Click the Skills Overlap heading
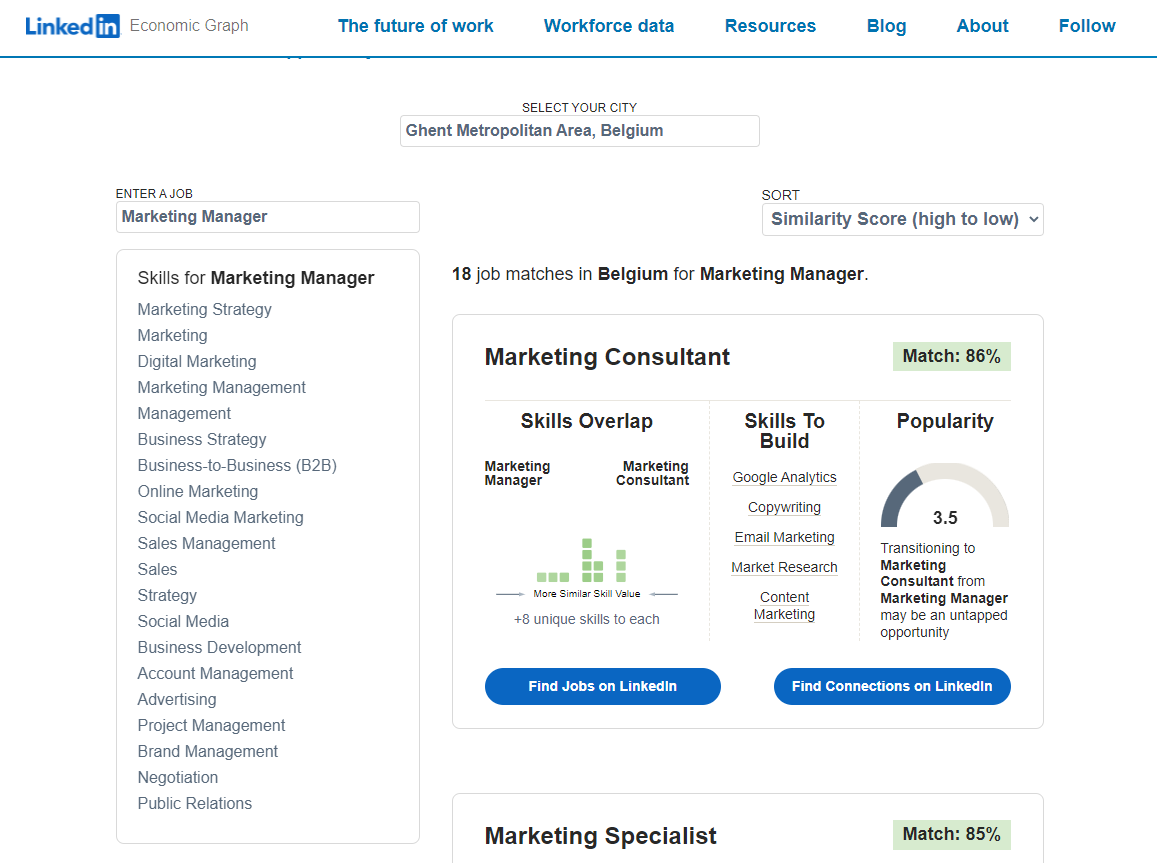This screenshot has height=863, width=1157. point(587,421)
